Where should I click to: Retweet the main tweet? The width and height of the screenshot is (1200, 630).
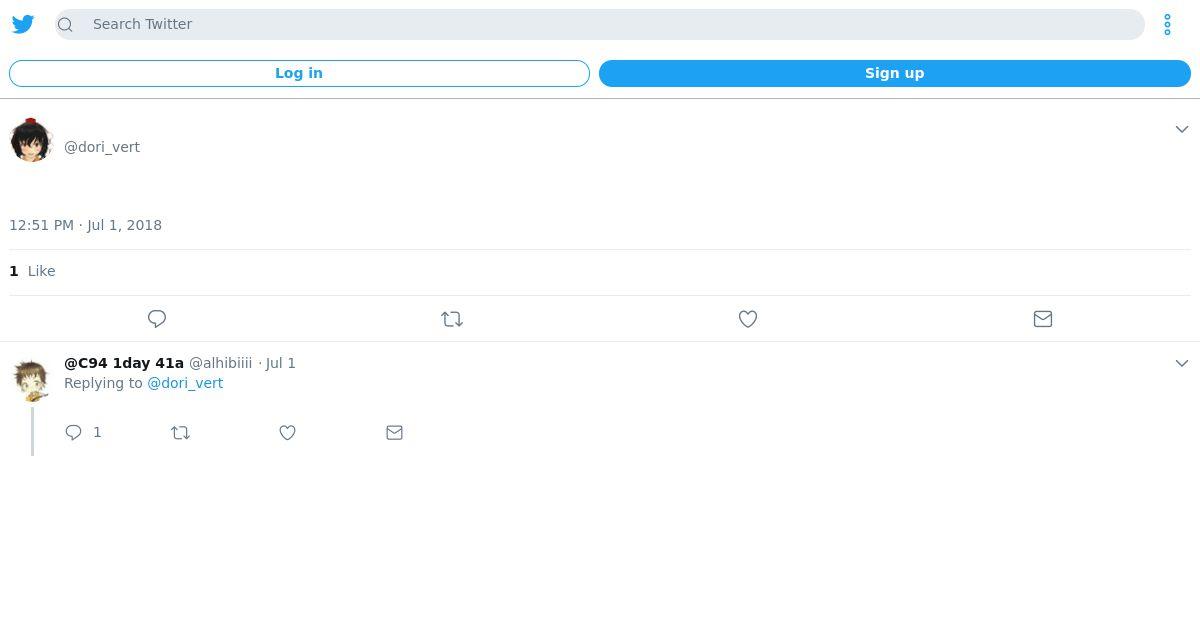[x=452, y=319]
